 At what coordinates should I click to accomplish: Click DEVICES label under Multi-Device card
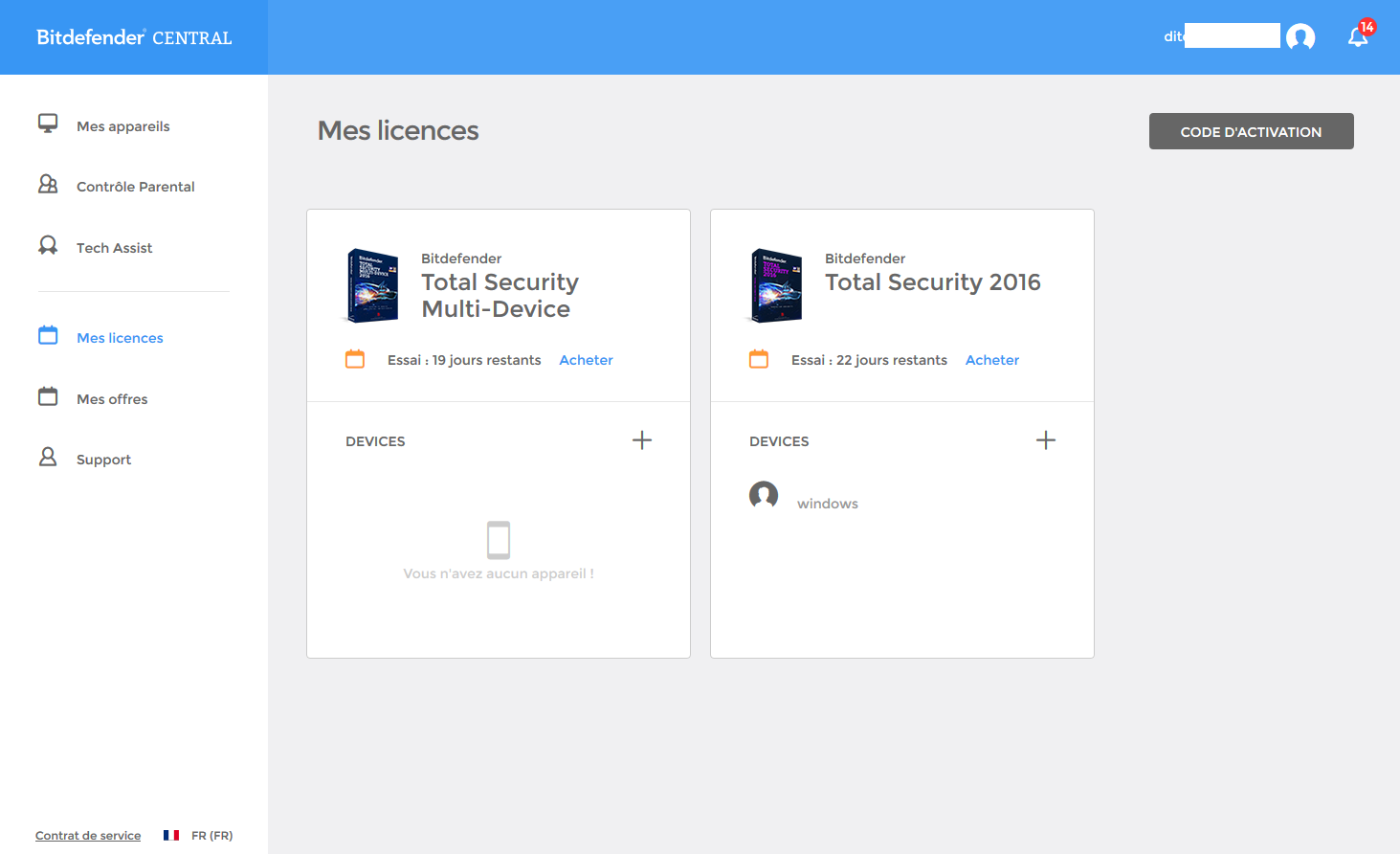pyautogui.click(x=375, y=441)
